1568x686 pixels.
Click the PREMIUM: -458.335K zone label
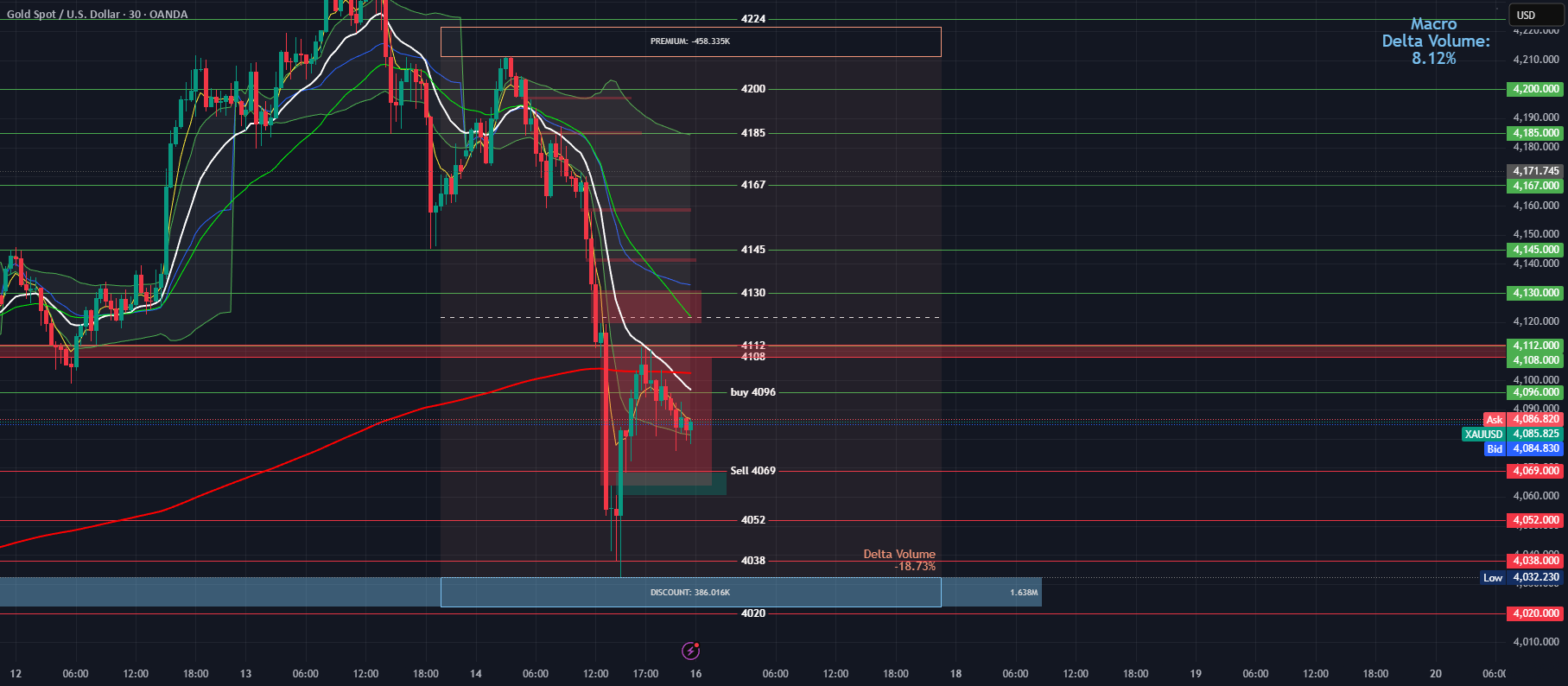click(690, 41)
